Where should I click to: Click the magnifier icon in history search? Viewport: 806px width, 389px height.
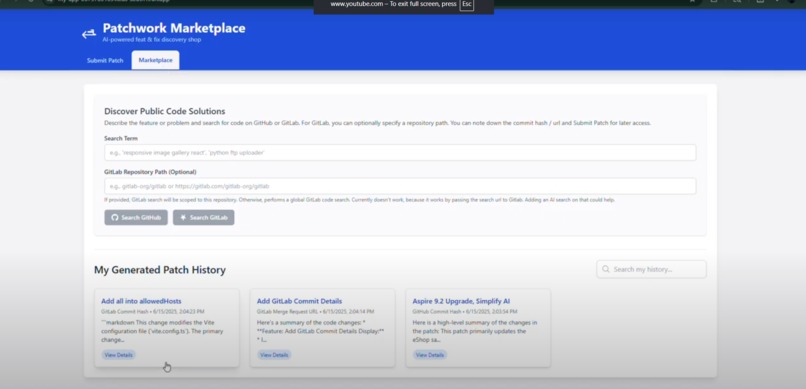[606, 269]
